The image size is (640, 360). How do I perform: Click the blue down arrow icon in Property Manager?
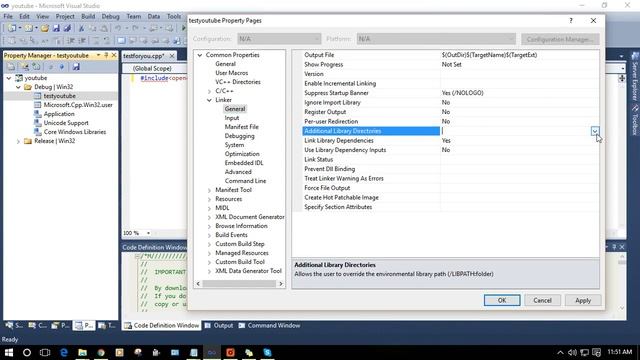pyautogui.click(x=62, y=67)
